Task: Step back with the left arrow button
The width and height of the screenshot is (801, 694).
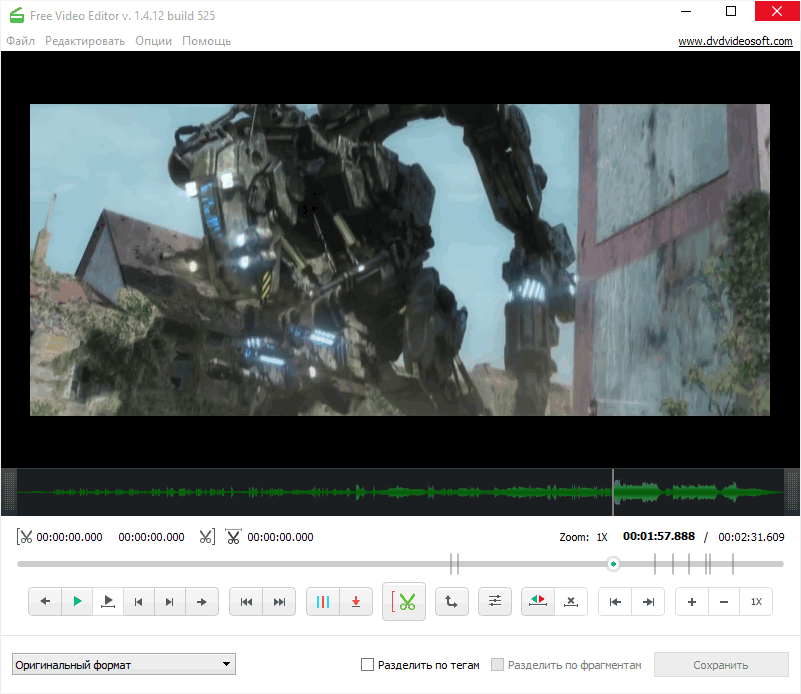Action: click(x=45, y=602)
